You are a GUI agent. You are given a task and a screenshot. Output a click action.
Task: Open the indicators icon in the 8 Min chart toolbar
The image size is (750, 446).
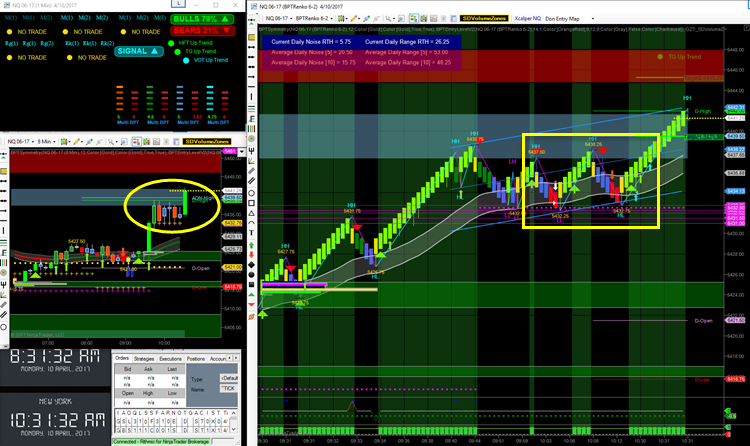tap(156, 142)
